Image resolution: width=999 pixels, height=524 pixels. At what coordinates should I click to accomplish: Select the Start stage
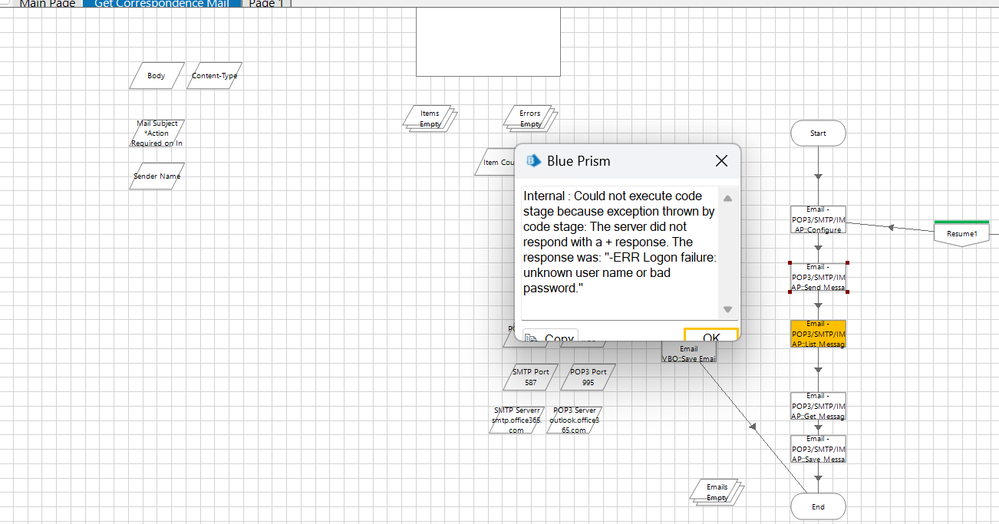(x=818, y=133)
